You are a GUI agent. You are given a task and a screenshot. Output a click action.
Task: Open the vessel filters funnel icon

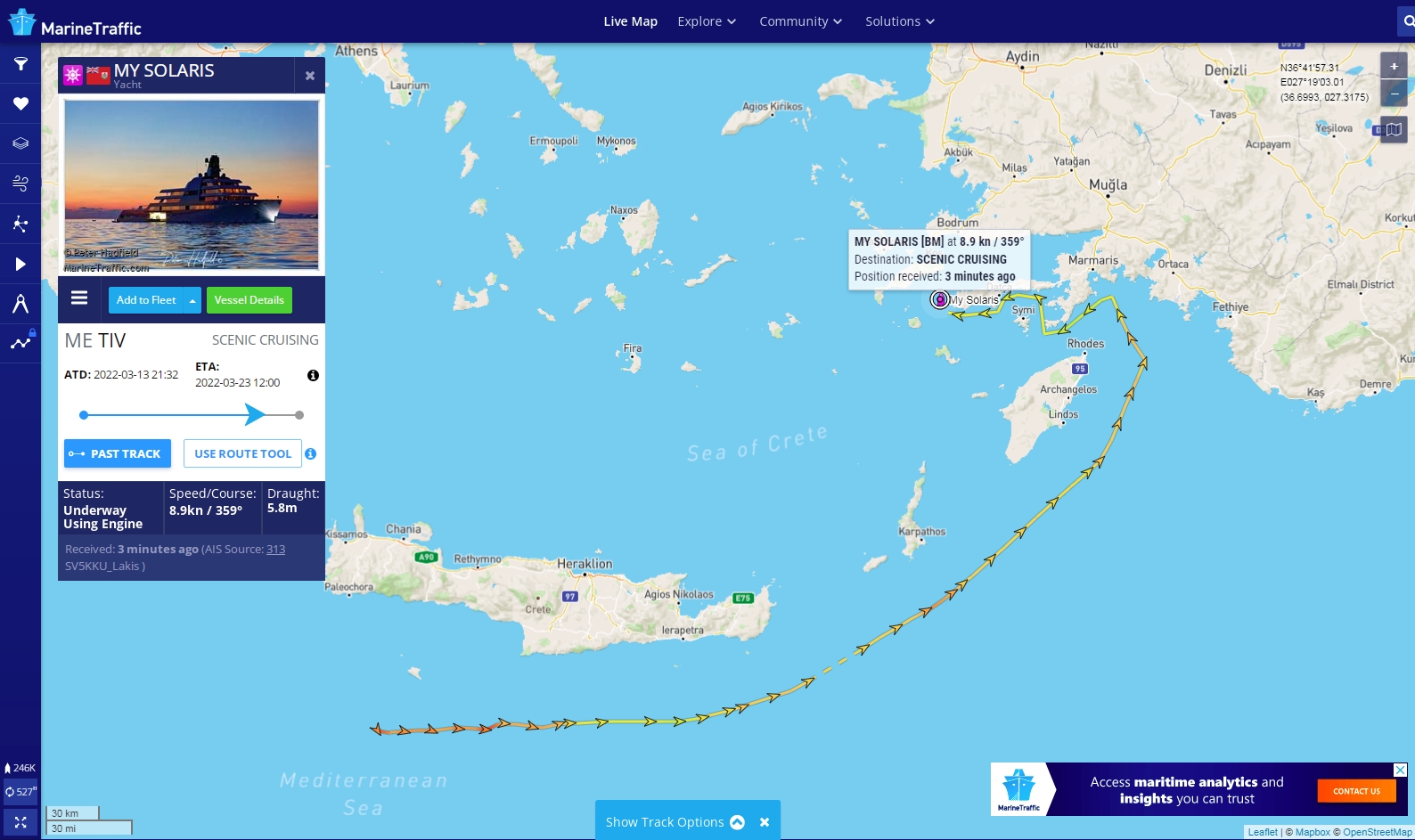[20, 64]
